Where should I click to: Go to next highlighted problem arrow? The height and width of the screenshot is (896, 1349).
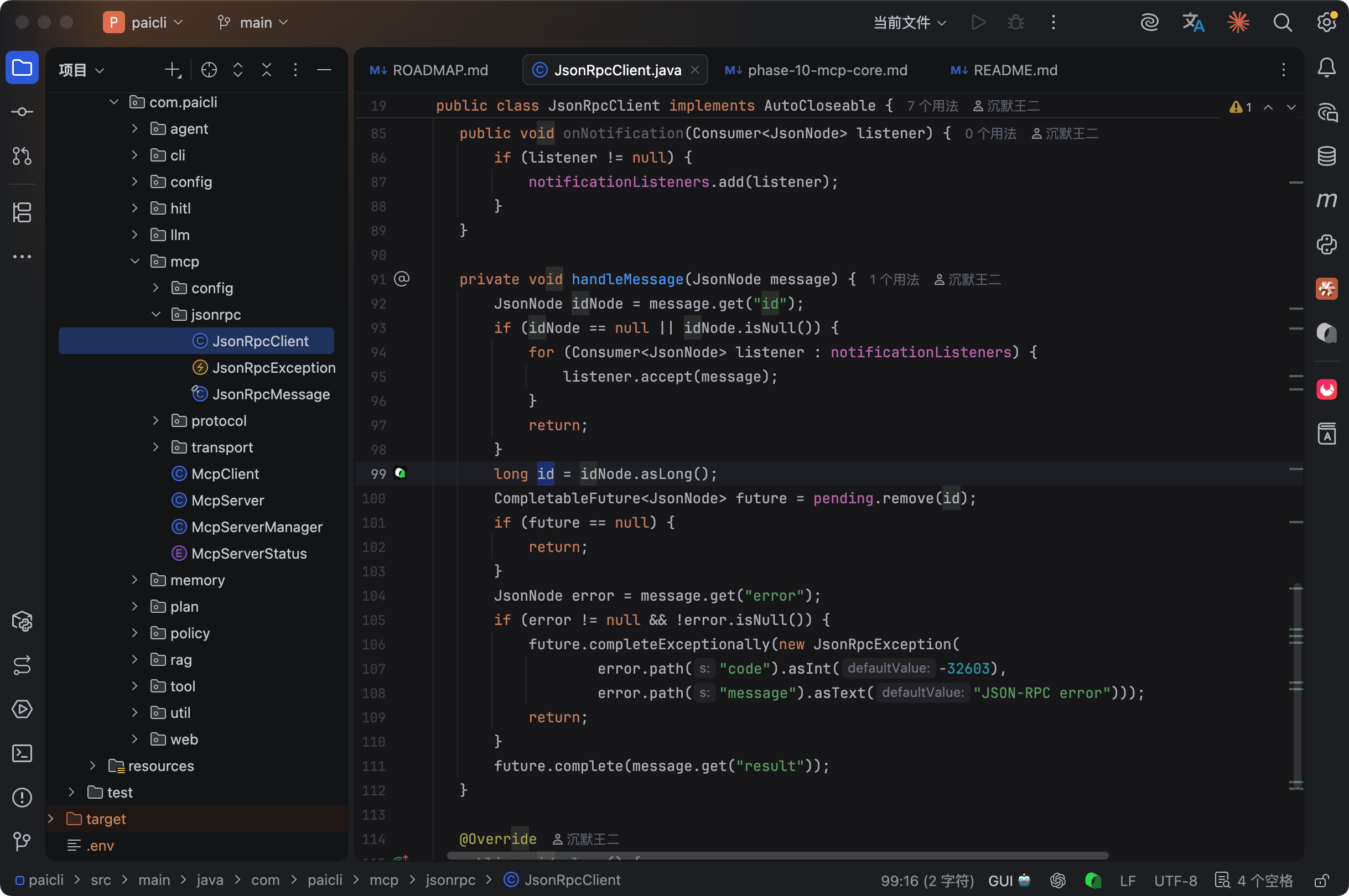1291,107
